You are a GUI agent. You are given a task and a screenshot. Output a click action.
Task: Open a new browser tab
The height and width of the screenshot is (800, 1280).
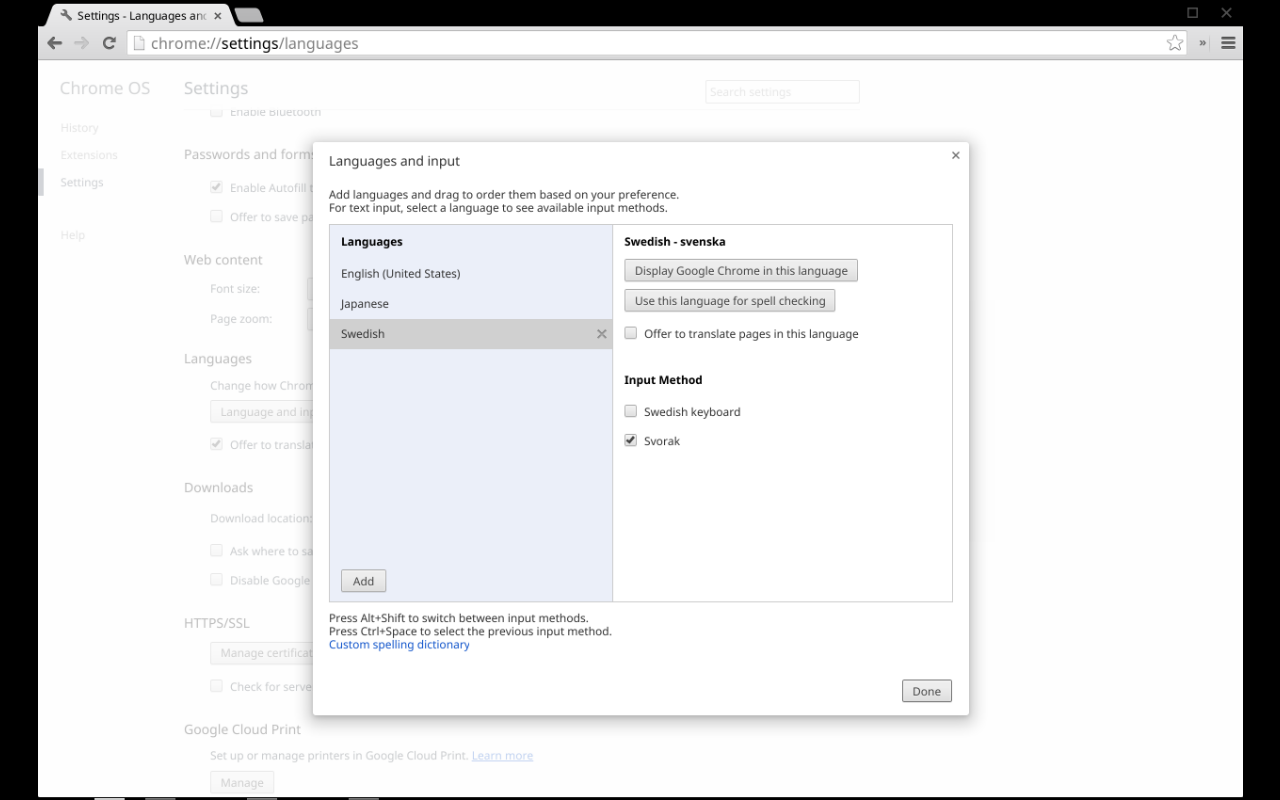point(248,15)
